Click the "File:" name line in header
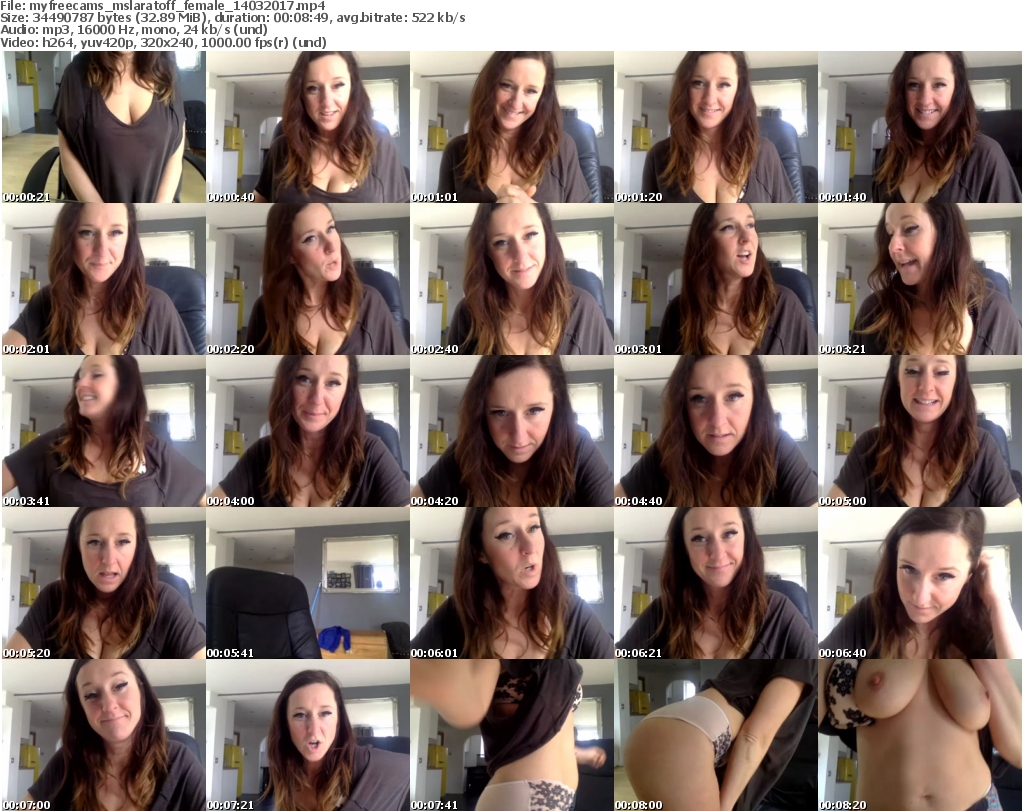The width and height of the screenshot is (1024, 811). (x=163, y=6)
